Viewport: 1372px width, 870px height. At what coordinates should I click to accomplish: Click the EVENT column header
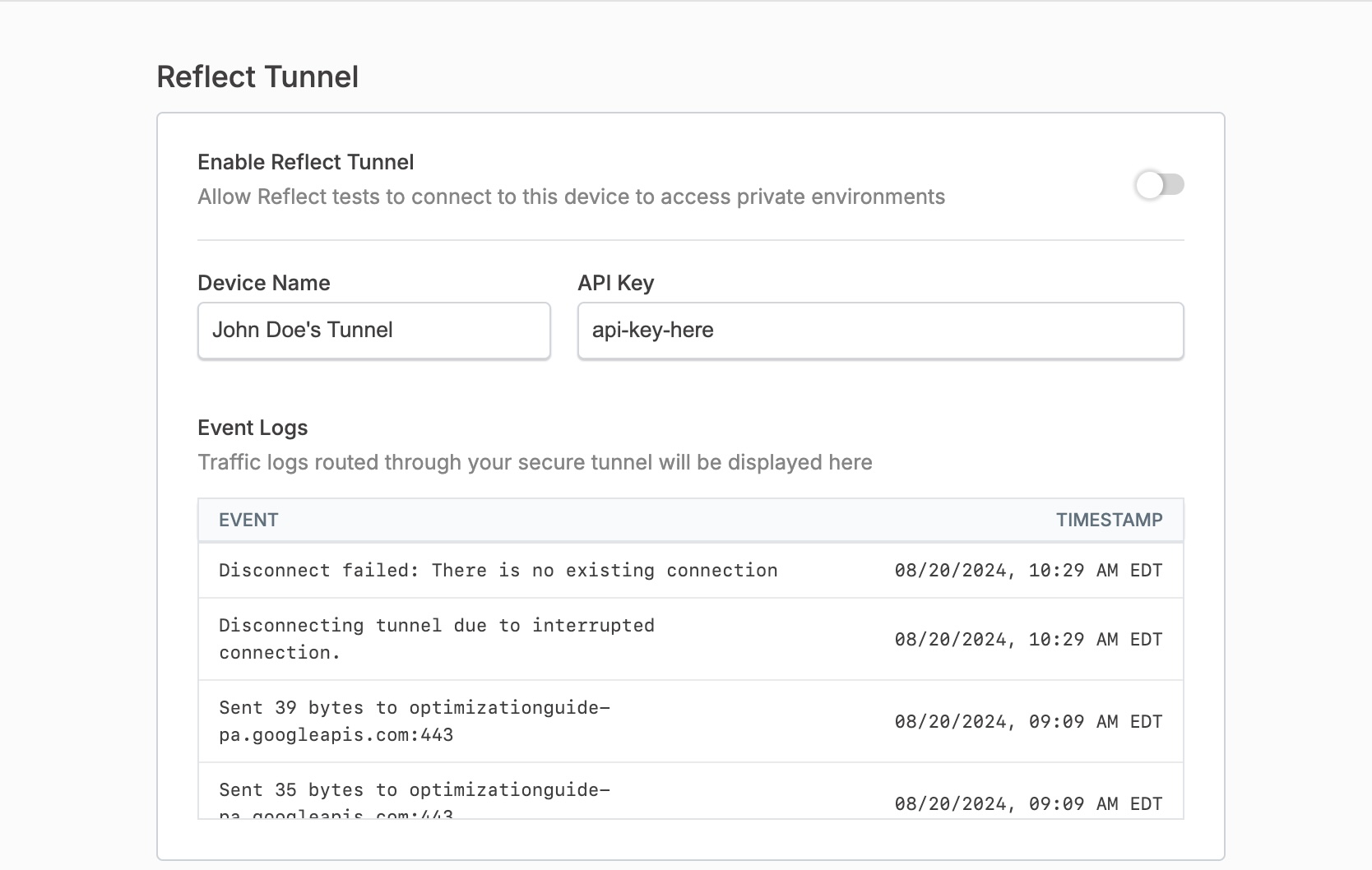248,520
